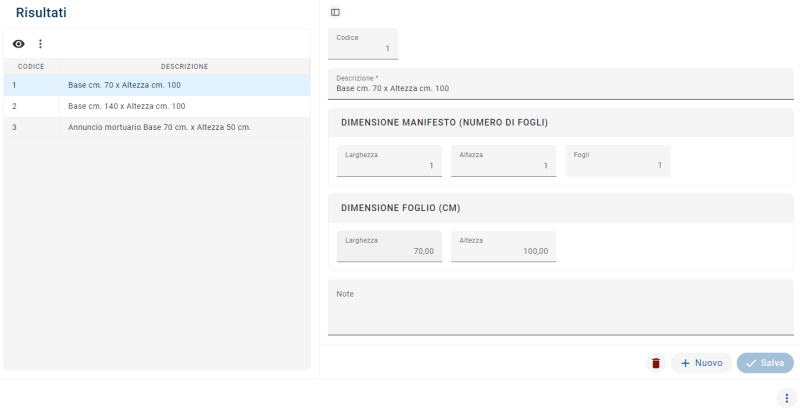Click inside the Note text area

pos(560,308)
